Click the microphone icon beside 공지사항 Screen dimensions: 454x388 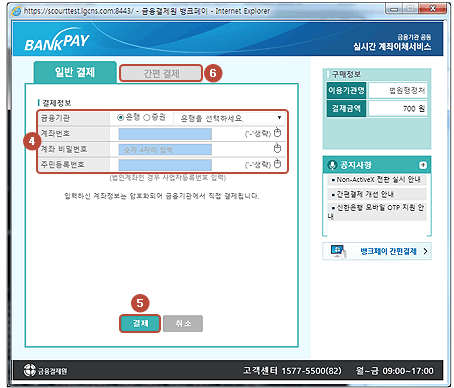[332, 165]
